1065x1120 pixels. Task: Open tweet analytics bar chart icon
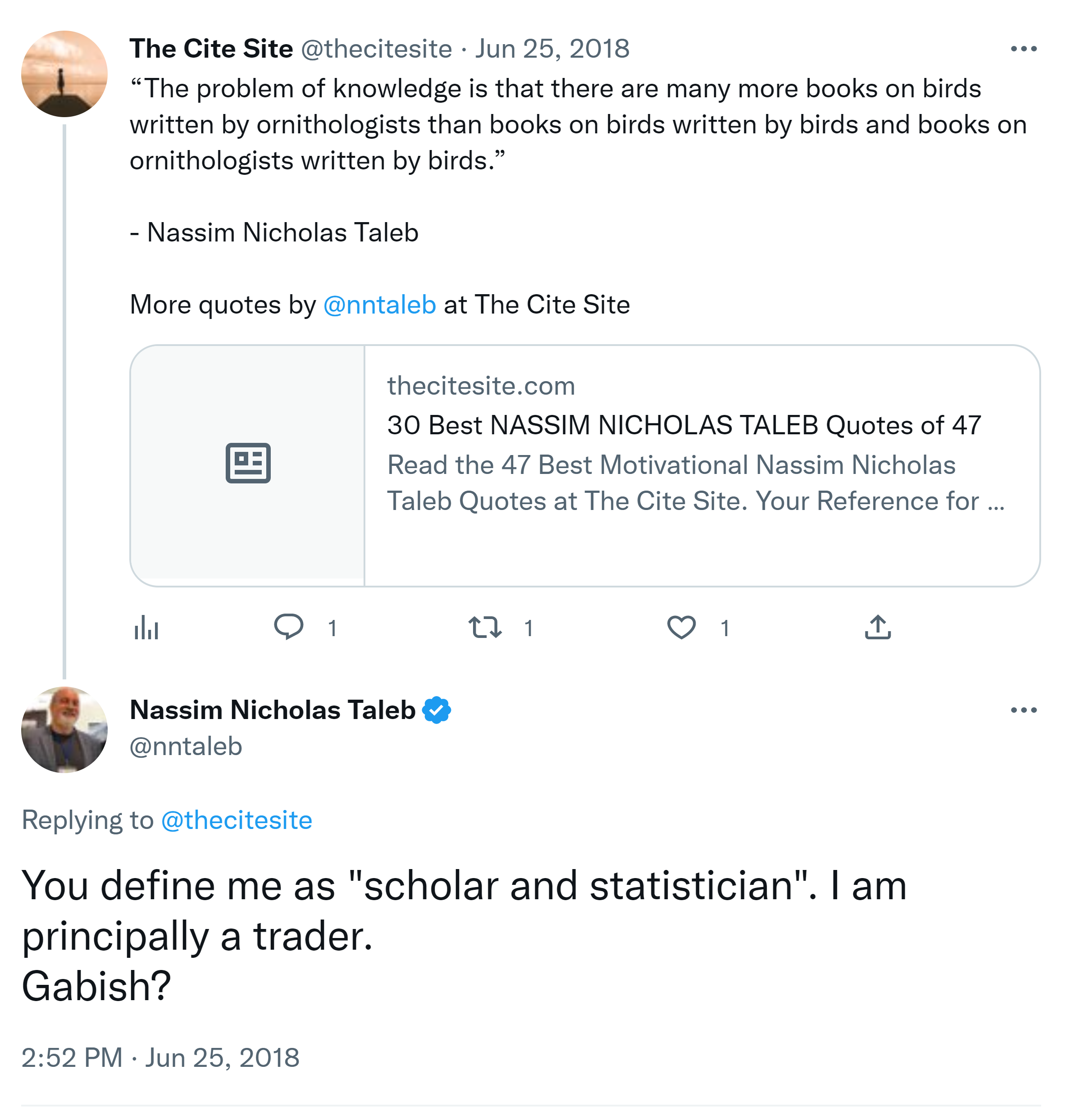coord(146,627)
